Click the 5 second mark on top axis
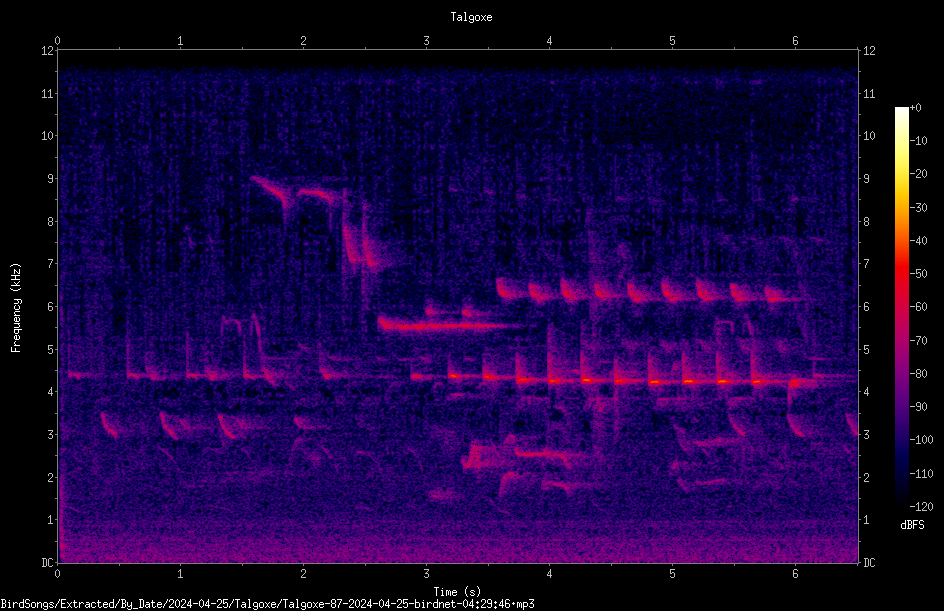 click(672, 41)
